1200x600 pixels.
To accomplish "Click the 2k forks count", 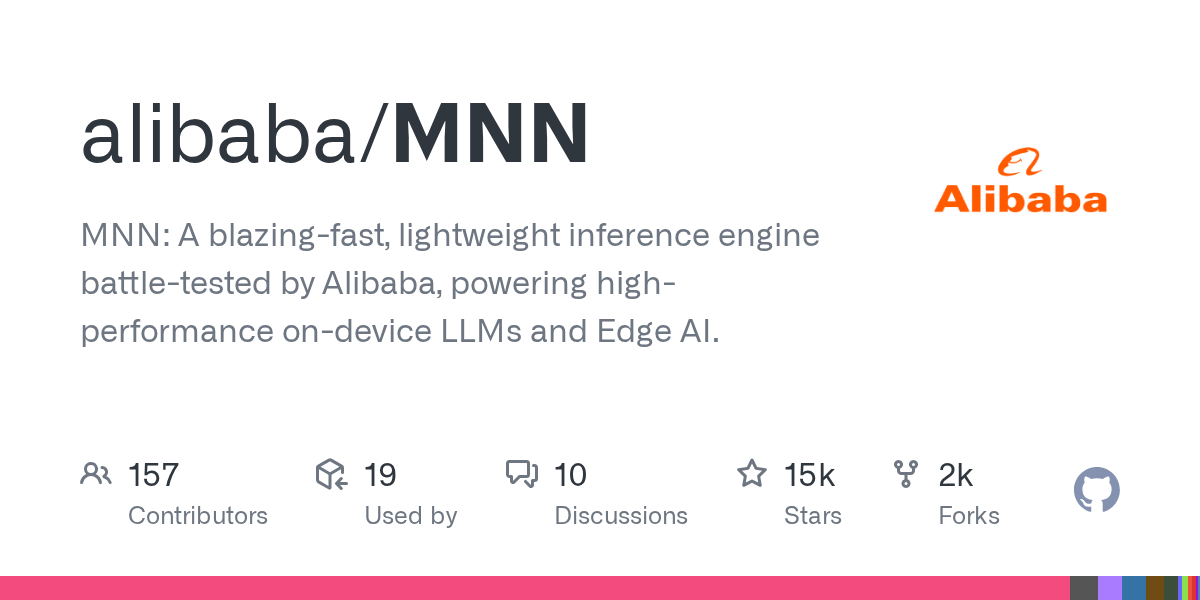I will tap(955, 474).
